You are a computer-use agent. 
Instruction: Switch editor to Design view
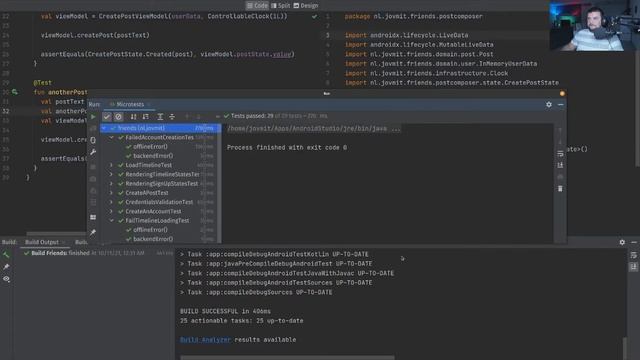306,6
